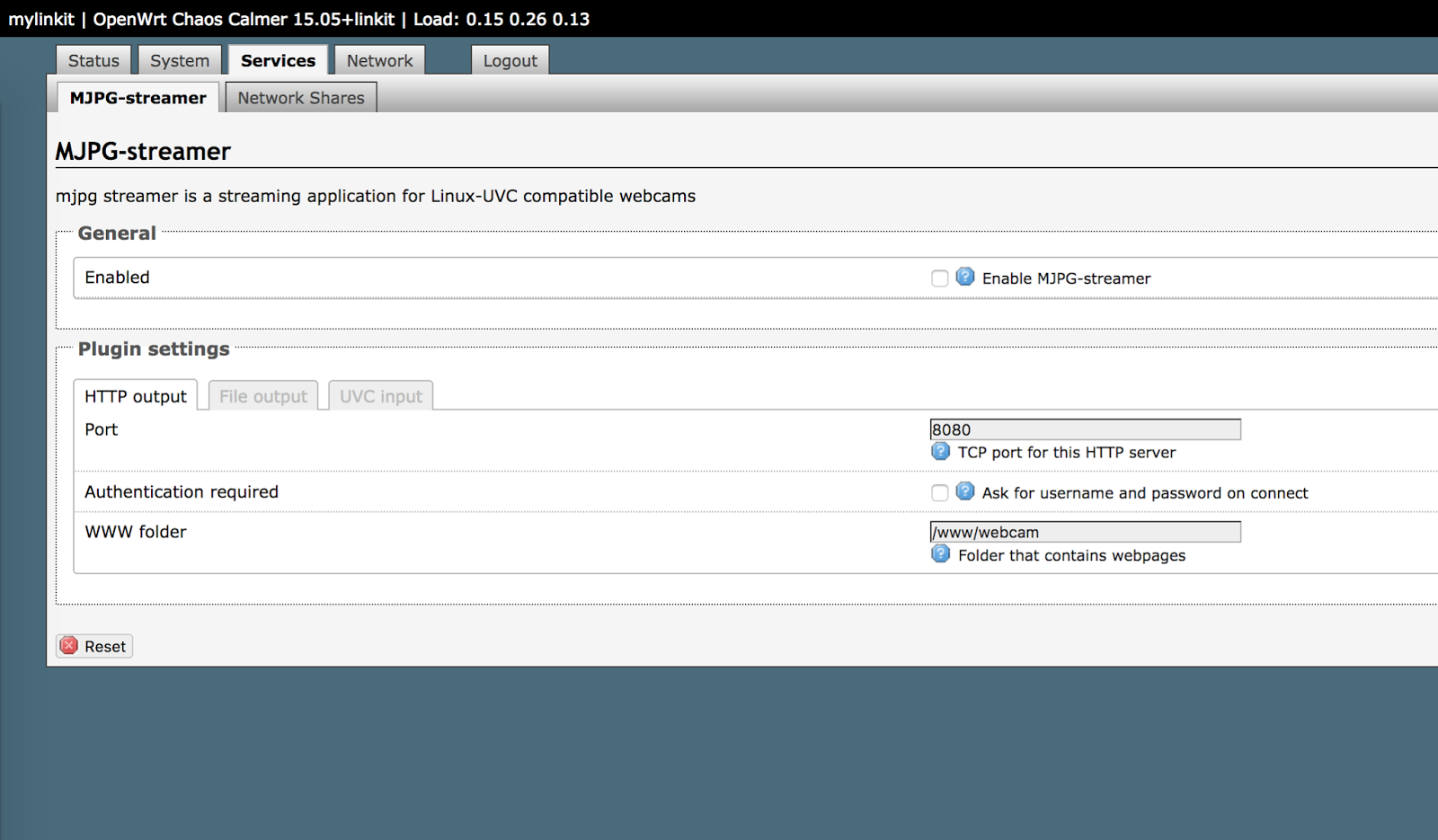Click the Plugin settings section heading
The image size is (1438, 840).
point(154,349)
